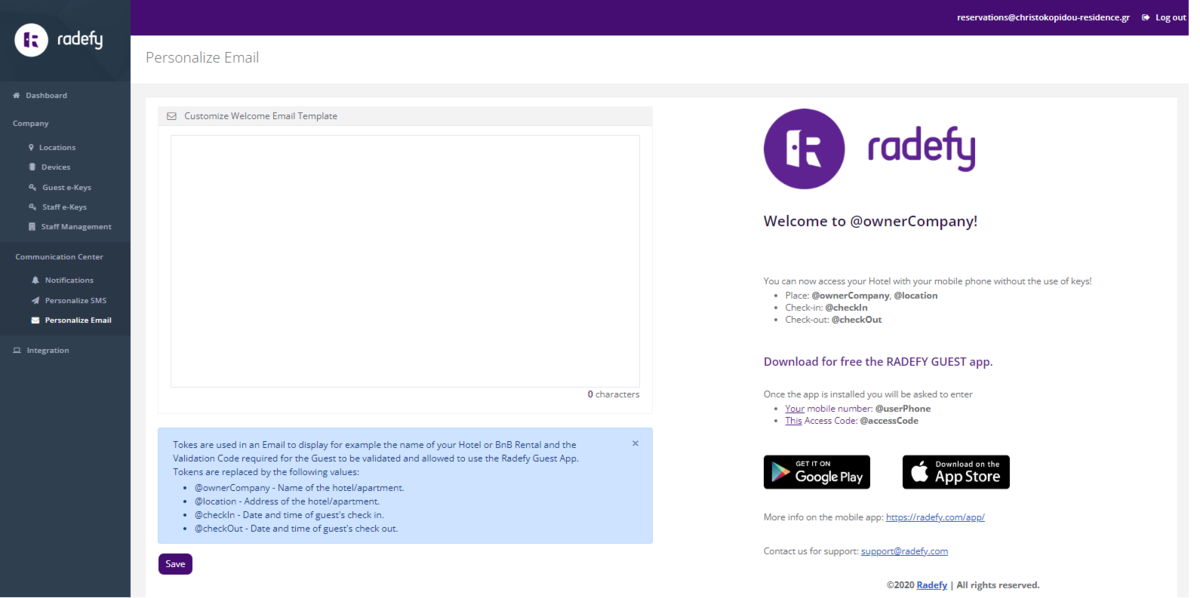This screenshot has height=598, width=1200.
Task: Click the '0 characters' counter
Action: click(x=613, y=394)
